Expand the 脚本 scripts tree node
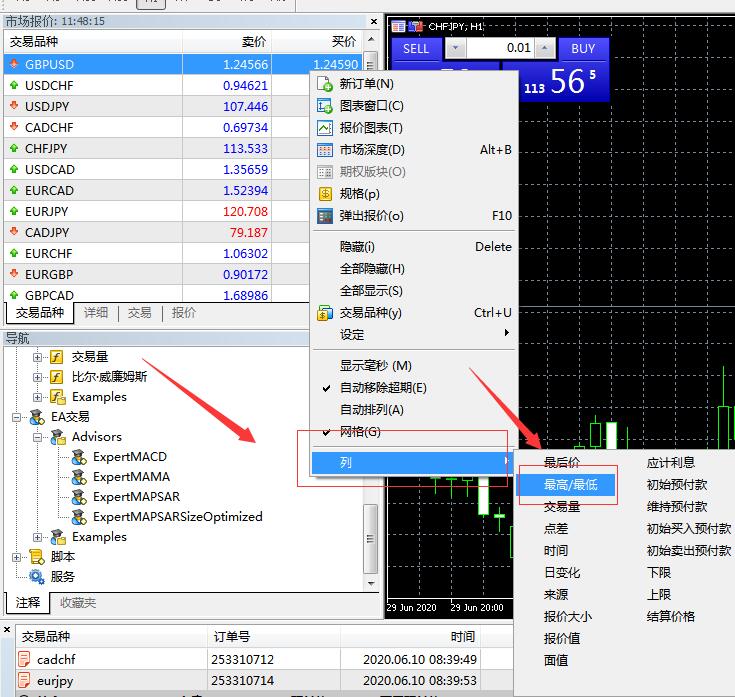735x697 pixels. (16, 557)
